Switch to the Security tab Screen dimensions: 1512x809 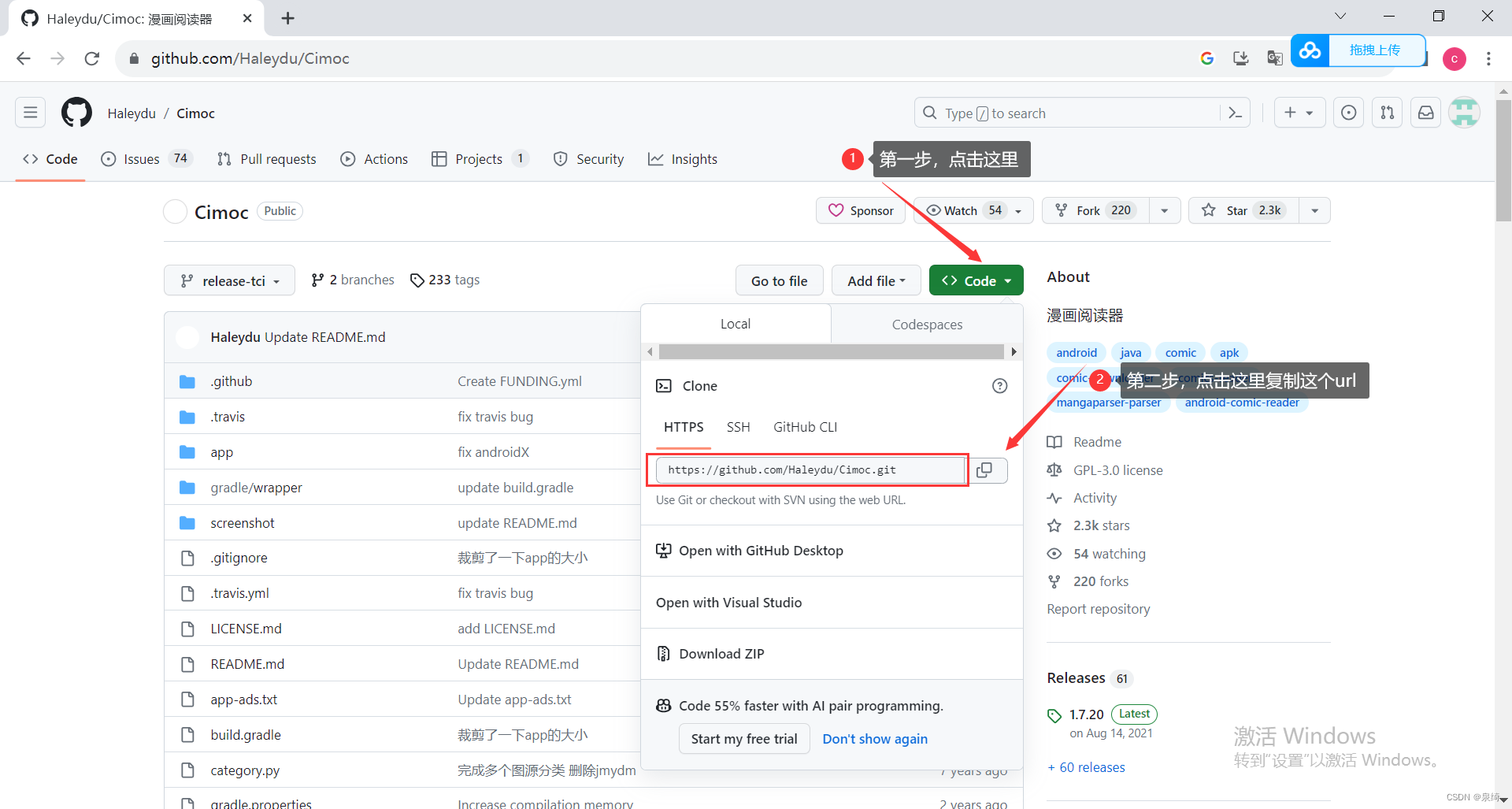[x=588, y=159]
